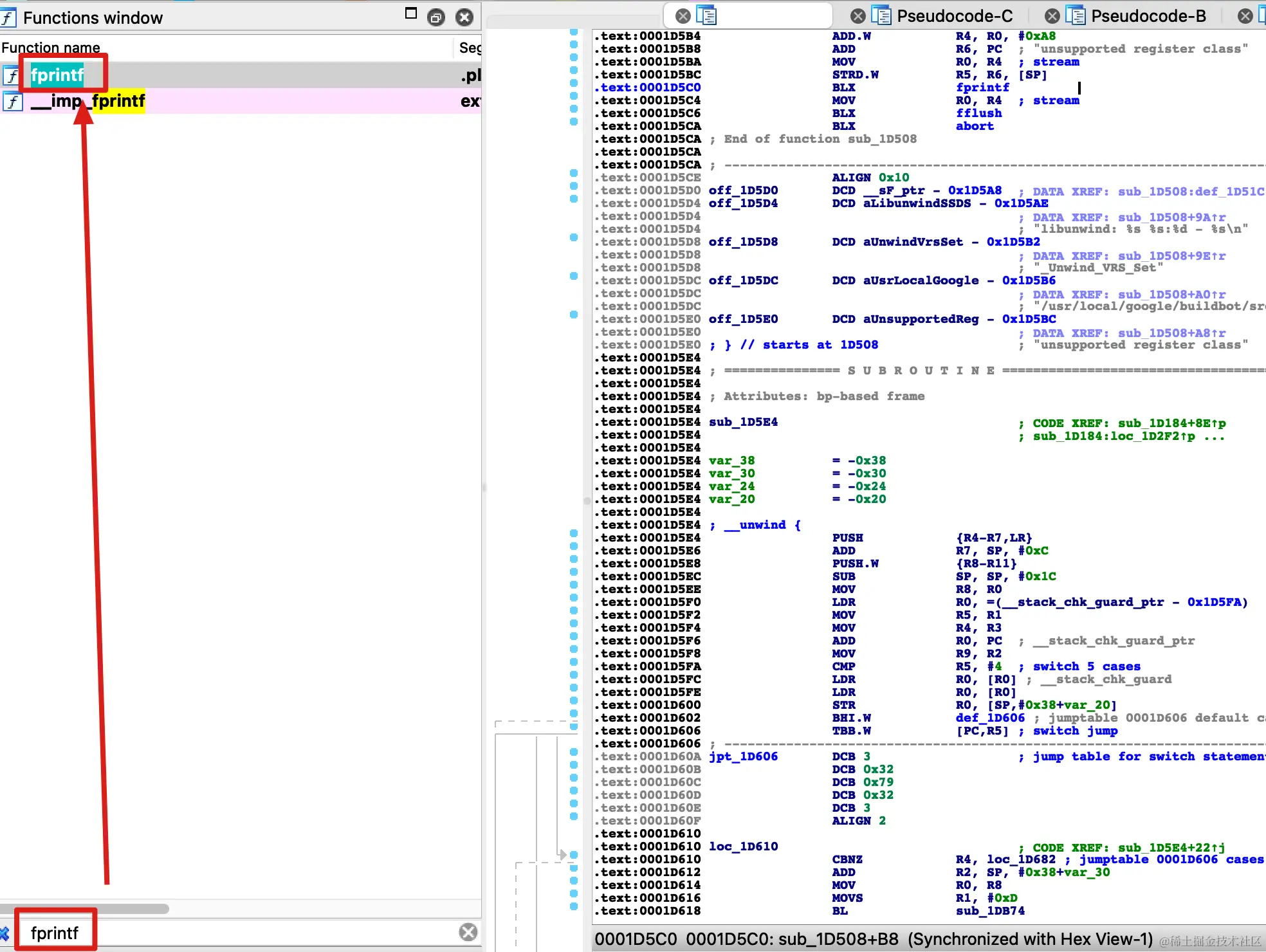Click the Functions window title icon

point(8,17)
